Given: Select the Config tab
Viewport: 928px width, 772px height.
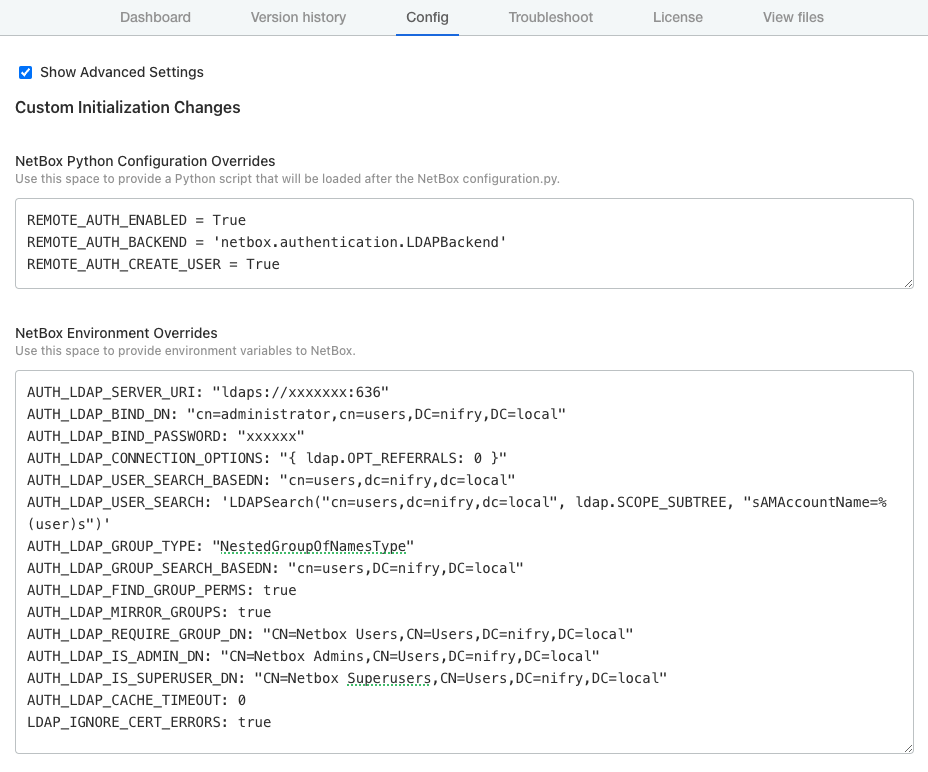Looking at the screenshot, I should (x=427, y=17).
